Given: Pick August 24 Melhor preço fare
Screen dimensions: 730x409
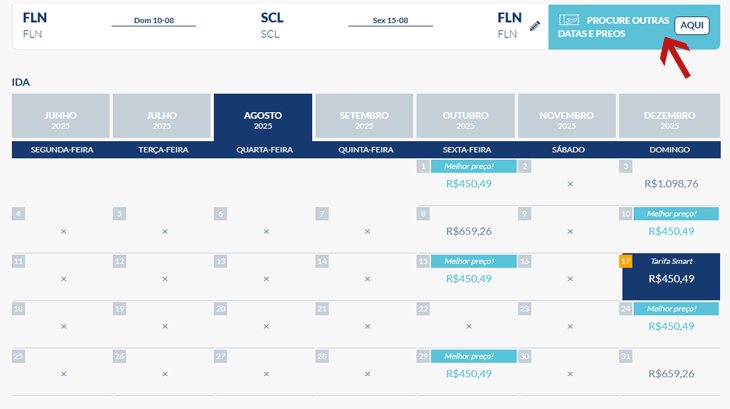Looking at the screenshot, I should point(671,326).
